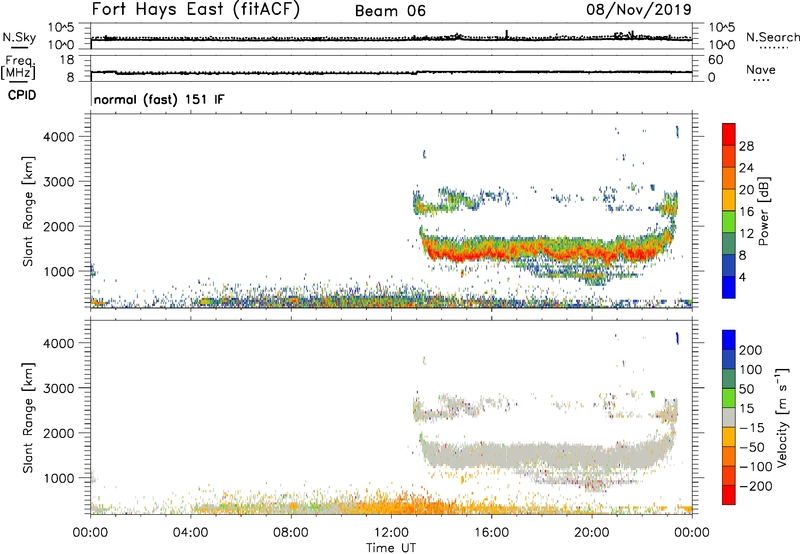Click the '12:00' time axis label

point(391,533)
